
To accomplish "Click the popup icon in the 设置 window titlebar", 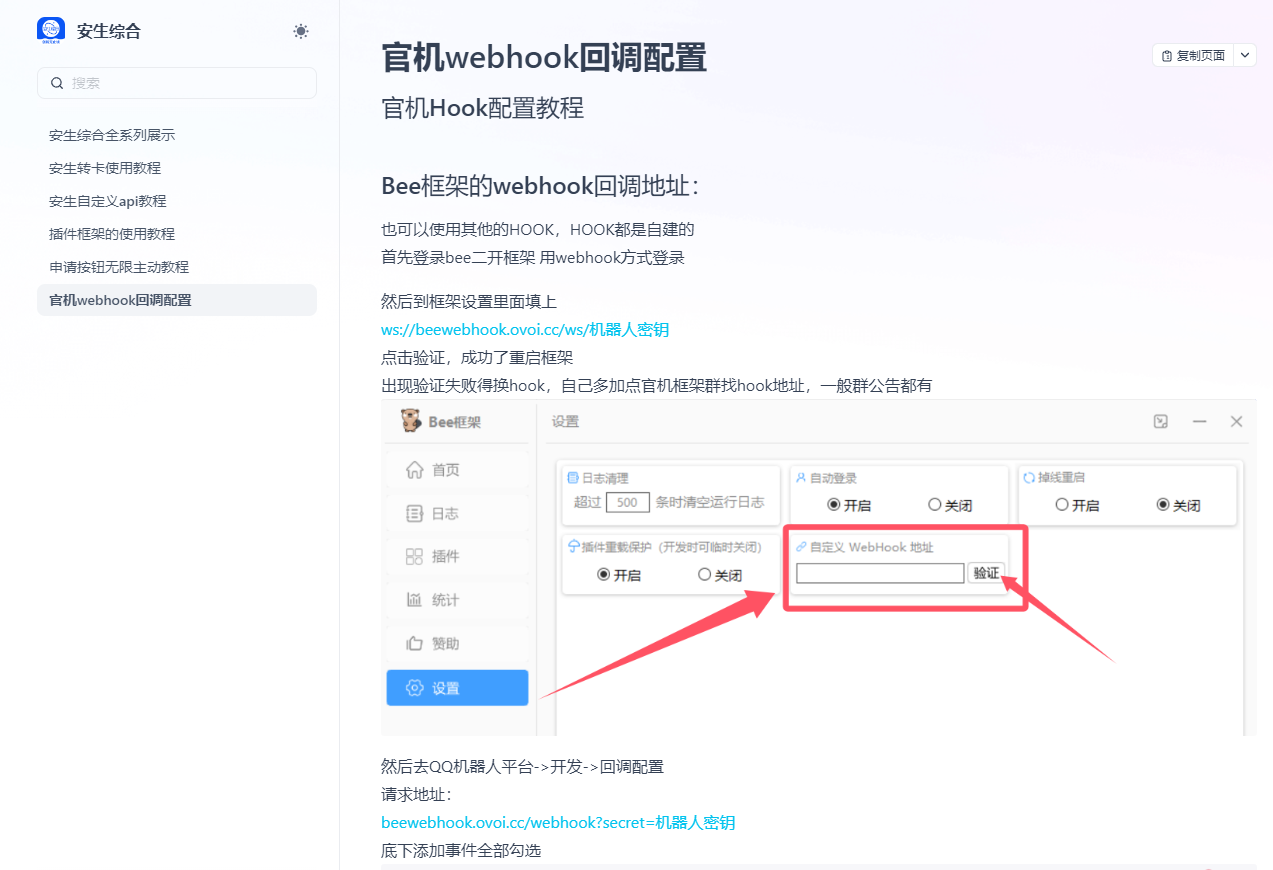I will (x=1160, y=421).
